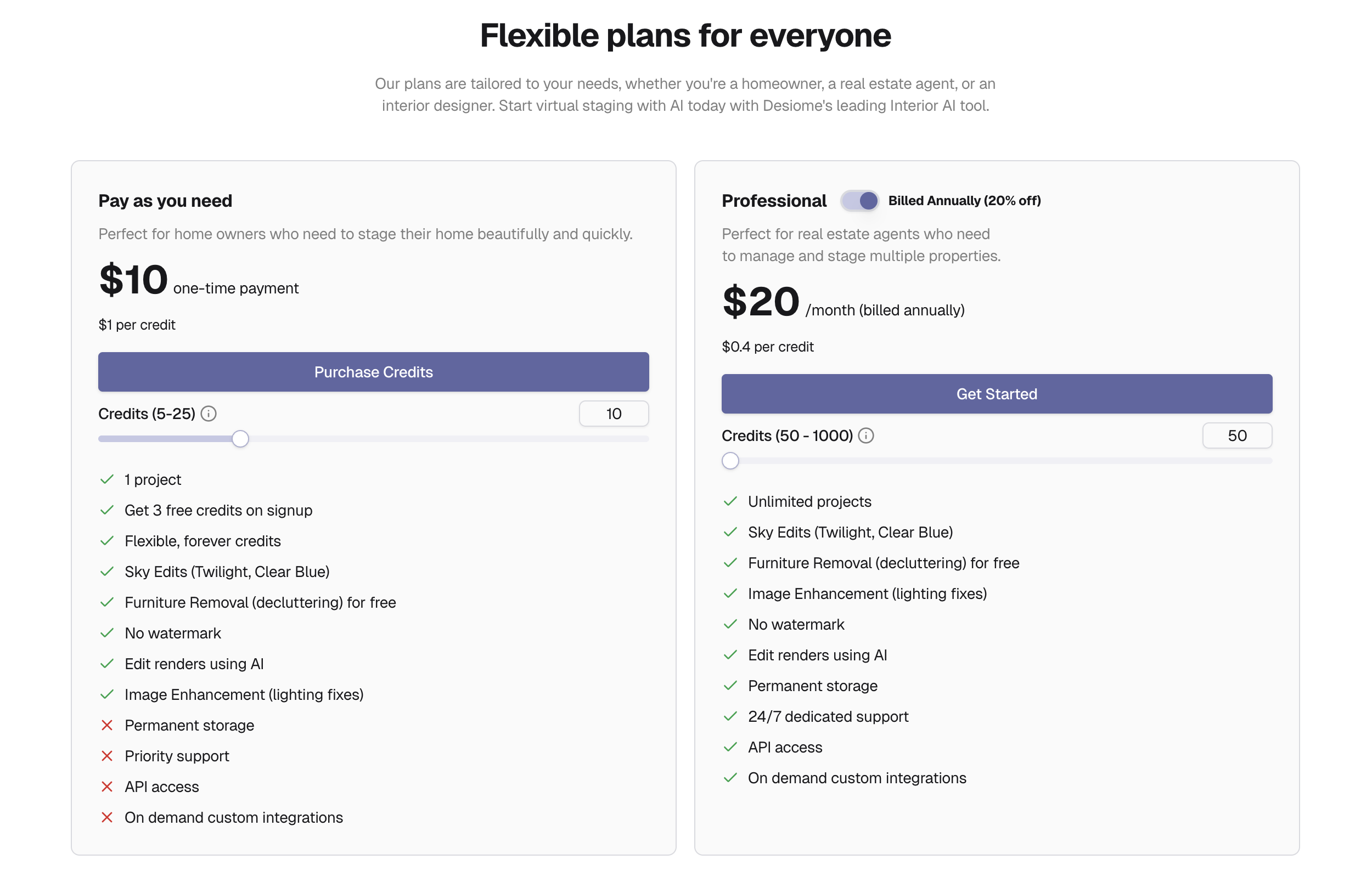
Task: Click the Professional plan credits slider handle
Action: tap(730, 461)
